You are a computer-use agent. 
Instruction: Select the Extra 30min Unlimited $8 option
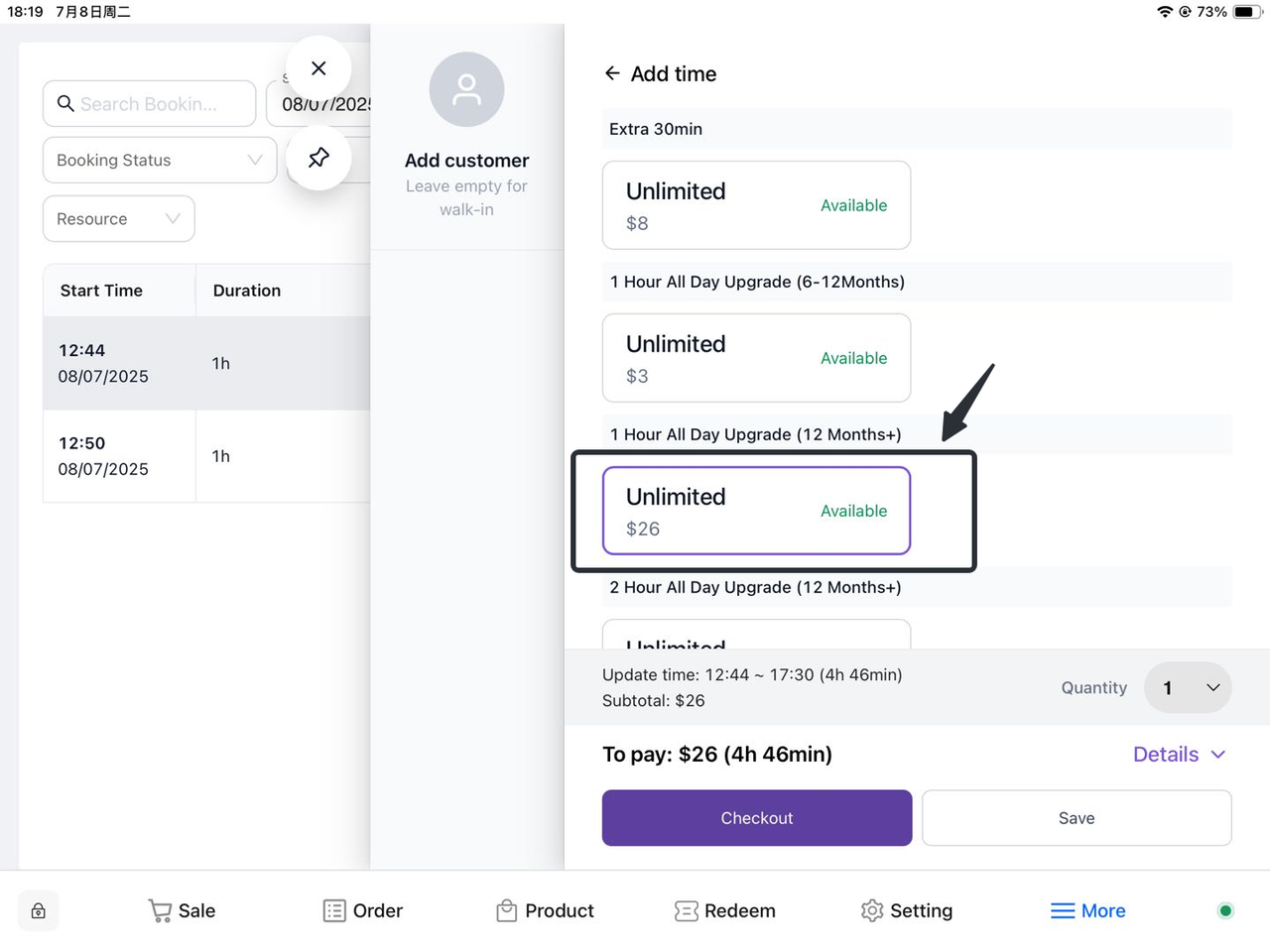[756, 205]
